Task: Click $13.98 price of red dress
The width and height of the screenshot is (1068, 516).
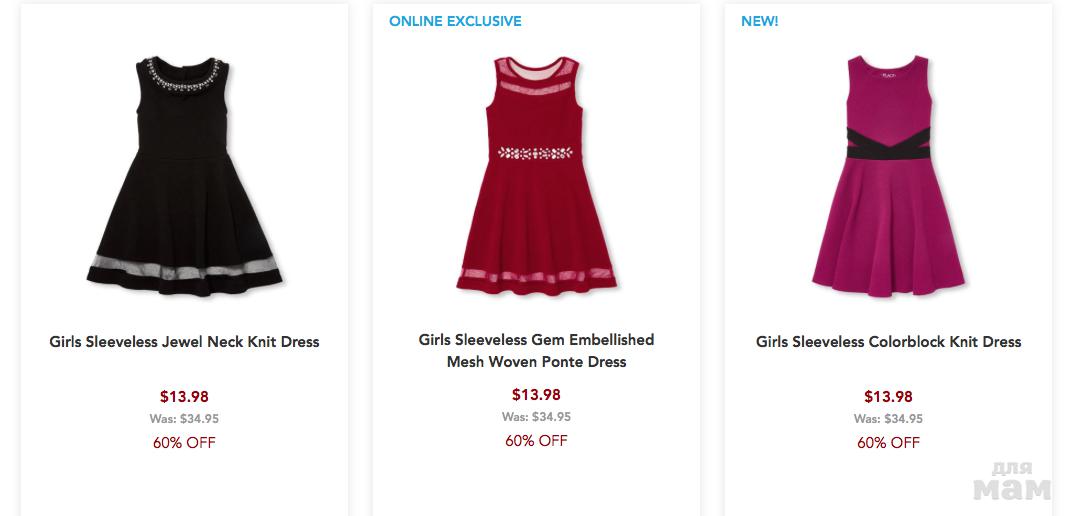Action: click(x=536, y=395)
